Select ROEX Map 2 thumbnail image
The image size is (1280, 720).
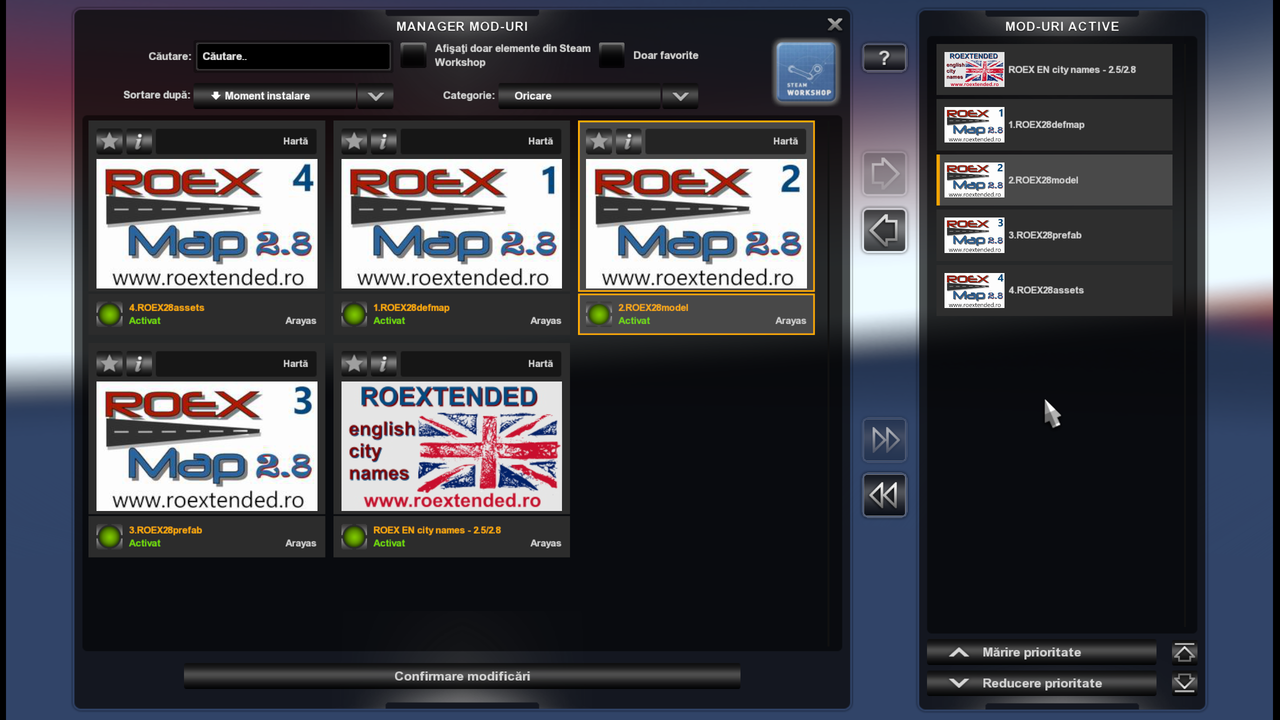coord(696,224)
